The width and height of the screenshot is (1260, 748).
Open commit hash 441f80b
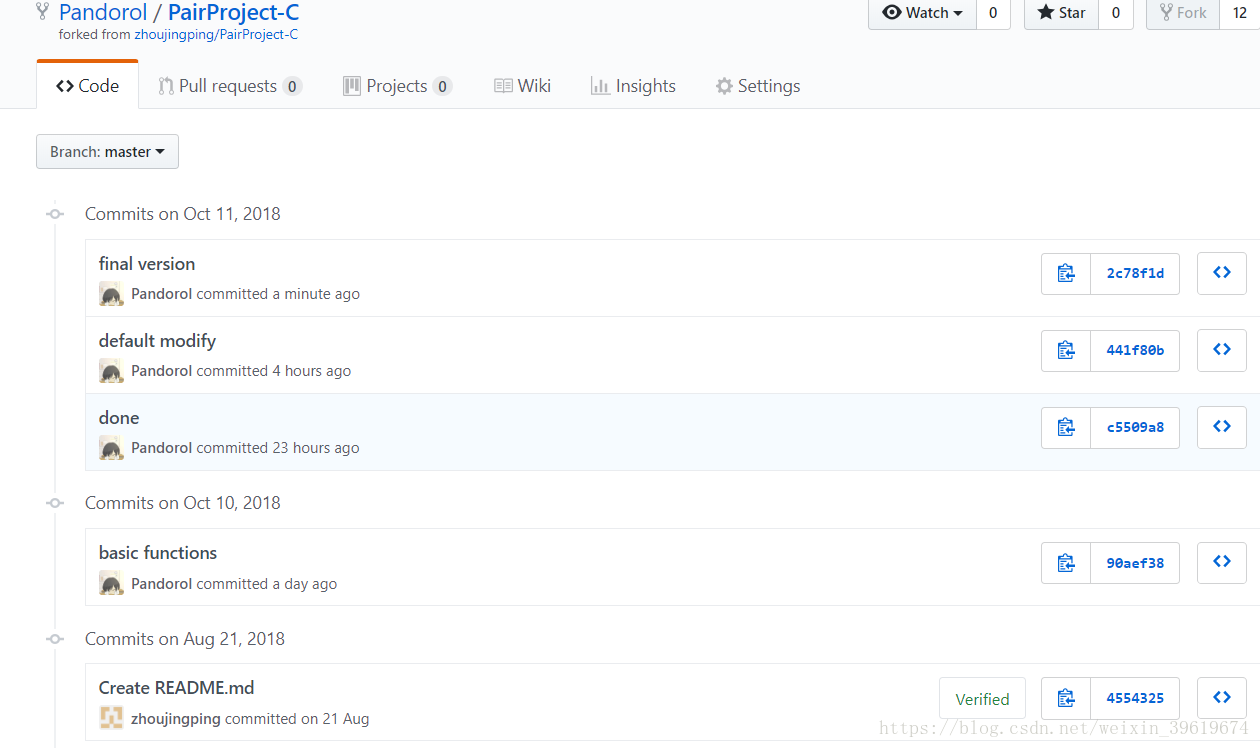point(1135,350)
